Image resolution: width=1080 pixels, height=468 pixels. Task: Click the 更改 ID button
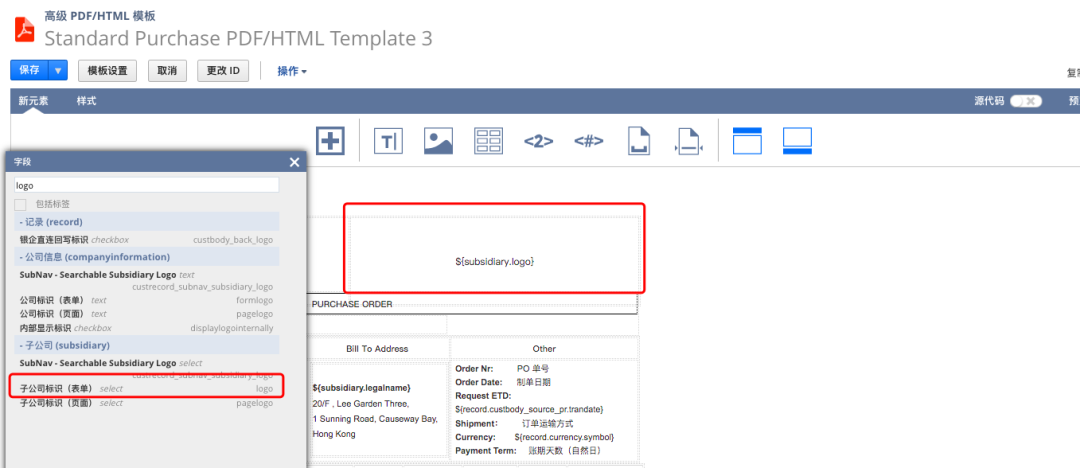pos(223,70)
